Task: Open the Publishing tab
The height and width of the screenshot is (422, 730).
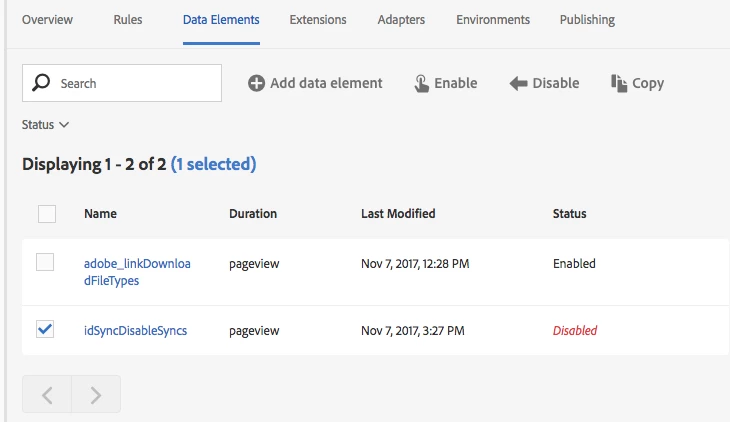Action: (x=587, y=20)
